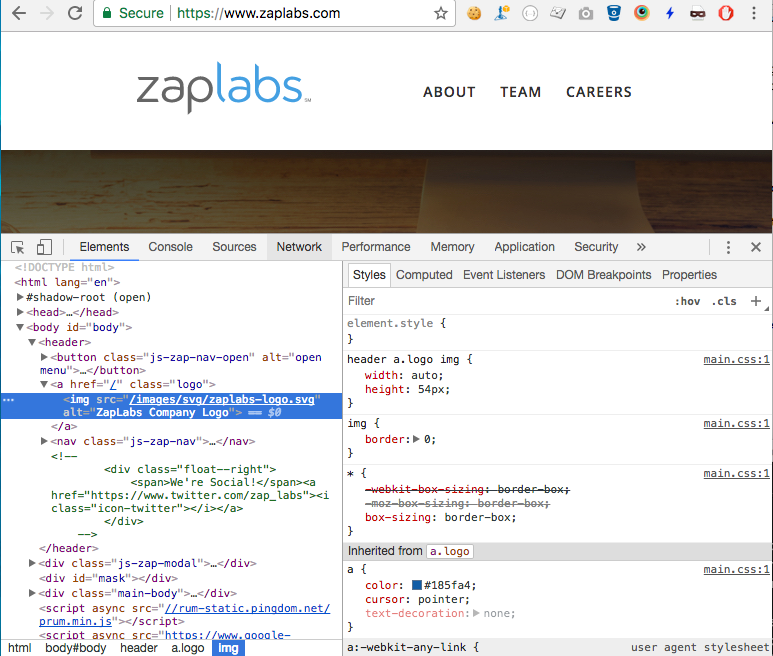The width and height of the screenshot is (773, 656).
Task: Expand the text-decoration shorthand triangle
Action: [476, 613]
